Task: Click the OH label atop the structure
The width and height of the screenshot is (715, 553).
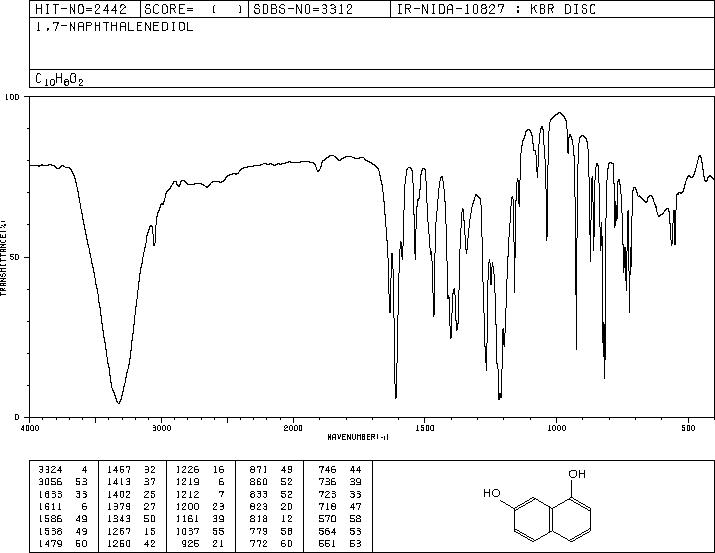Action: click(577, 474)
